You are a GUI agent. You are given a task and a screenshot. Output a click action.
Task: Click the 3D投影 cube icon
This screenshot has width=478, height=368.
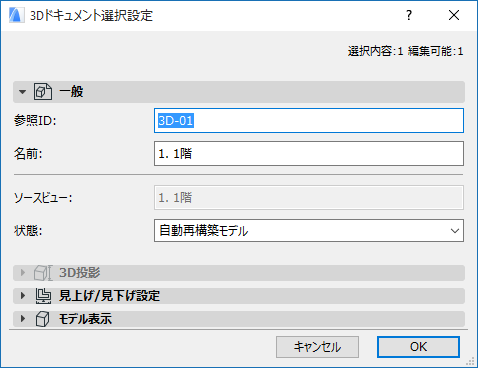(x=43, y=273)
